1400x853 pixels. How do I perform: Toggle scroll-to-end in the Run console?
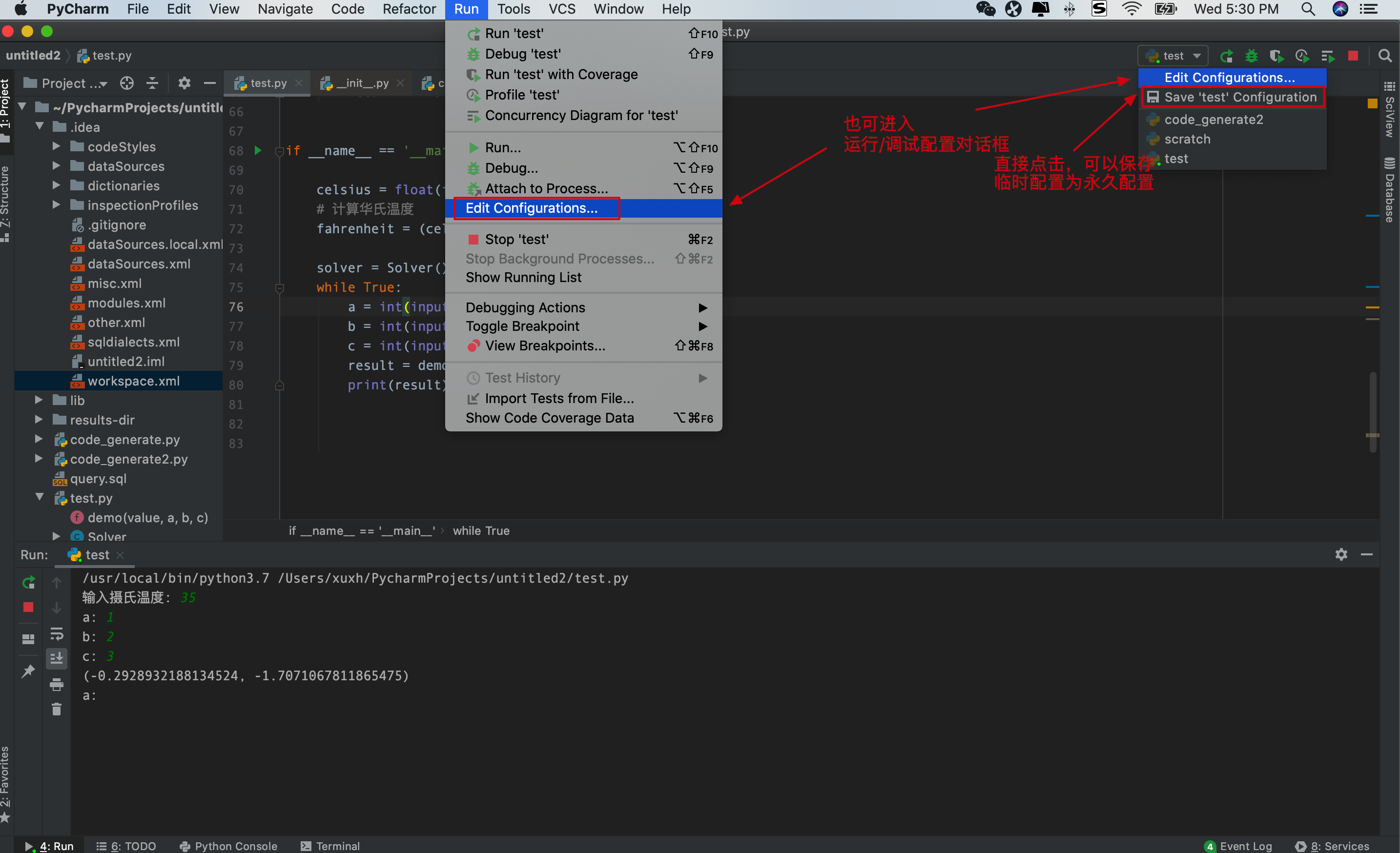(57, 658)
